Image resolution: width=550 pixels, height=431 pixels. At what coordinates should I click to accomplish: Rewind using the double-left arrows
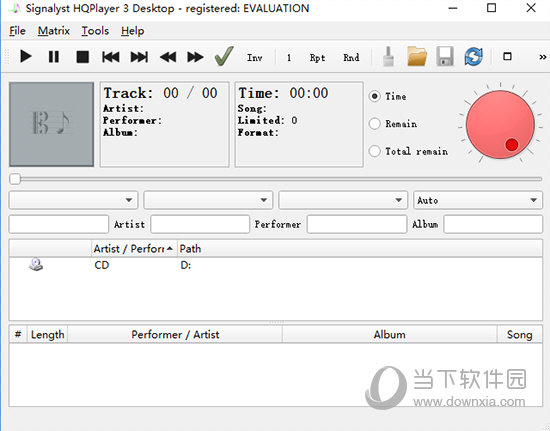click(168, 57)
